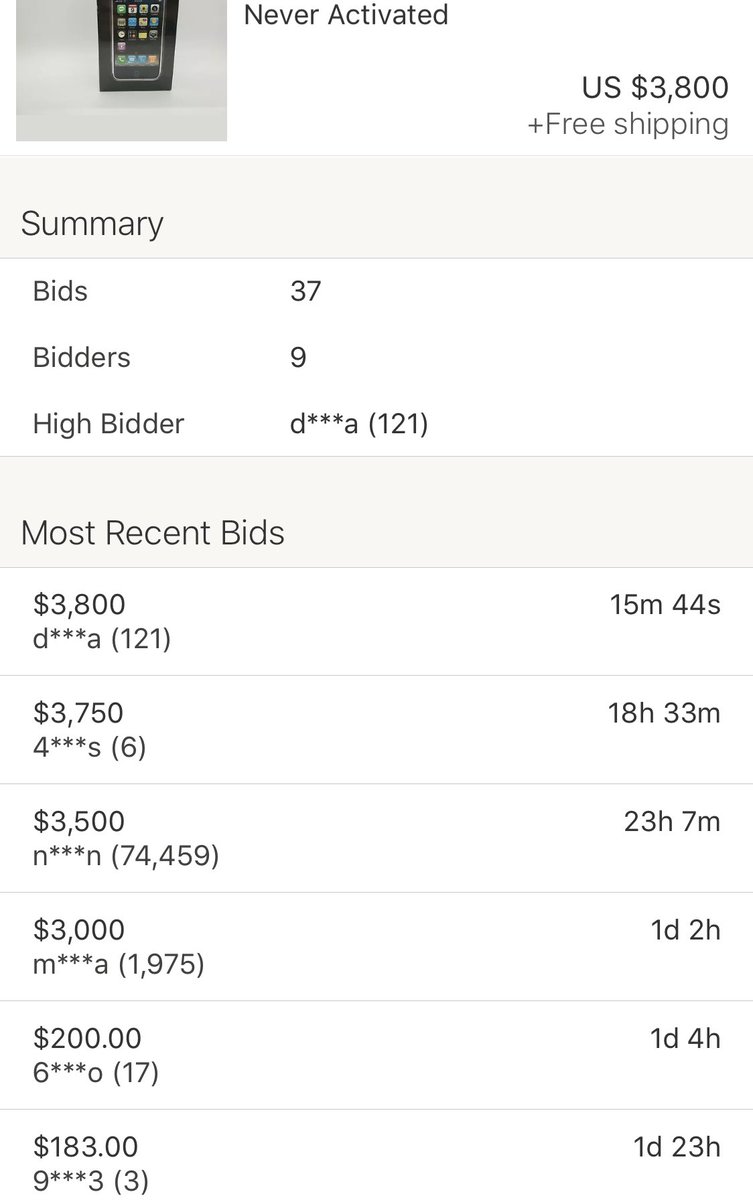Tap the Most Recent Bids header

pos(152,532)
